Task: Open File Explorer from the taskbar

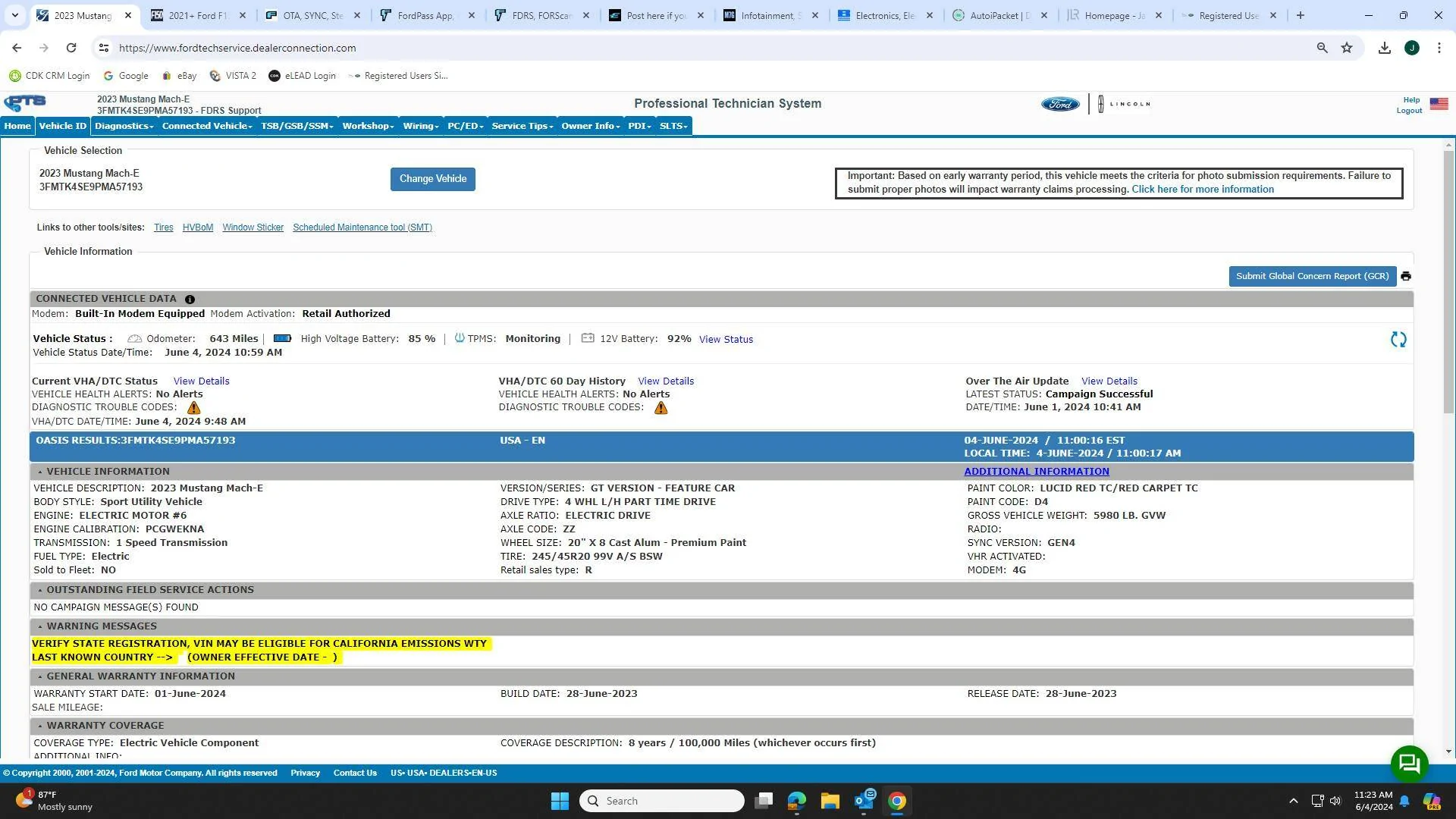Action: pos(830,801)
